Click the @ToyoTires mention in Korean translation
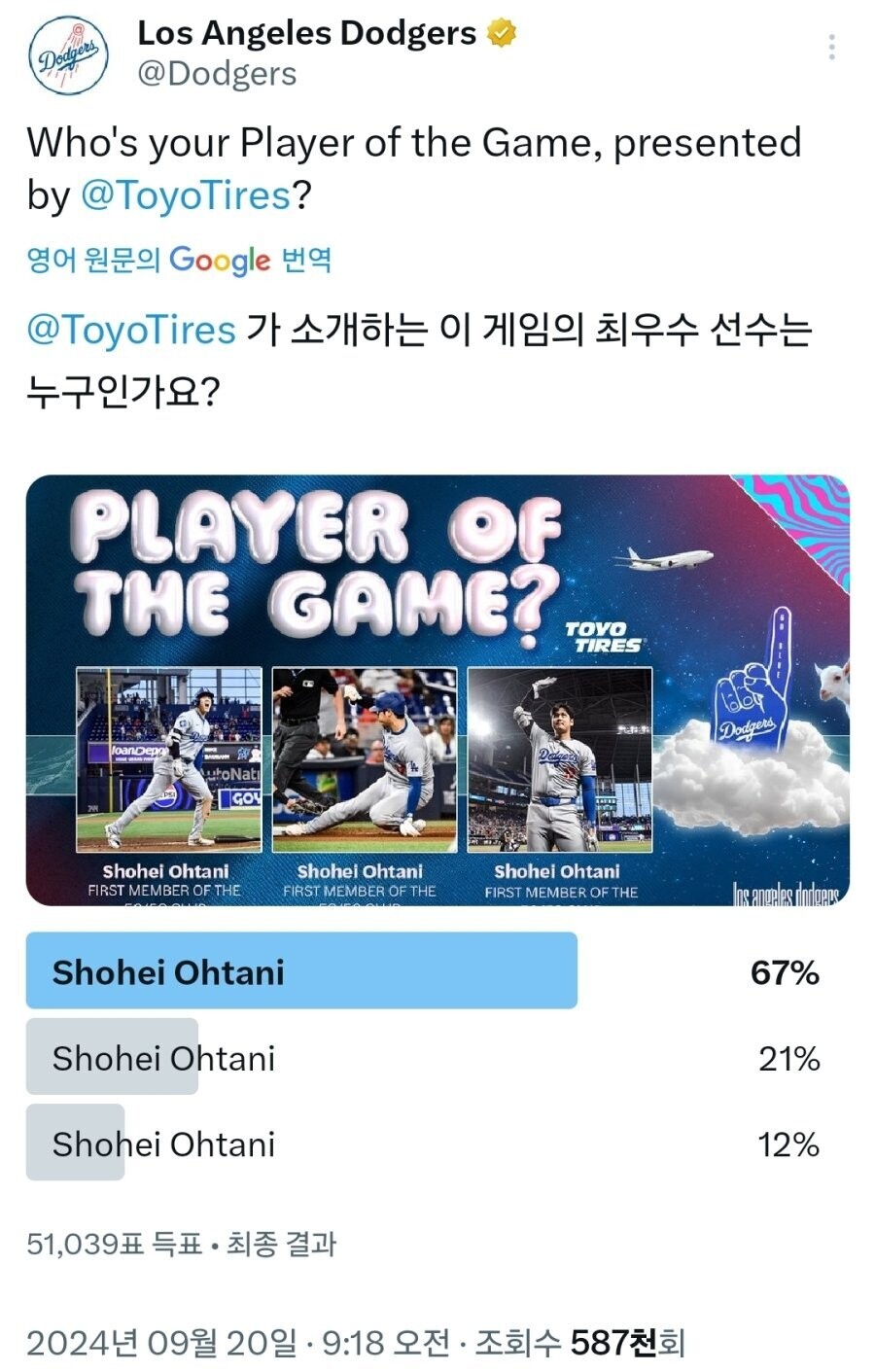 pos(131,330)
